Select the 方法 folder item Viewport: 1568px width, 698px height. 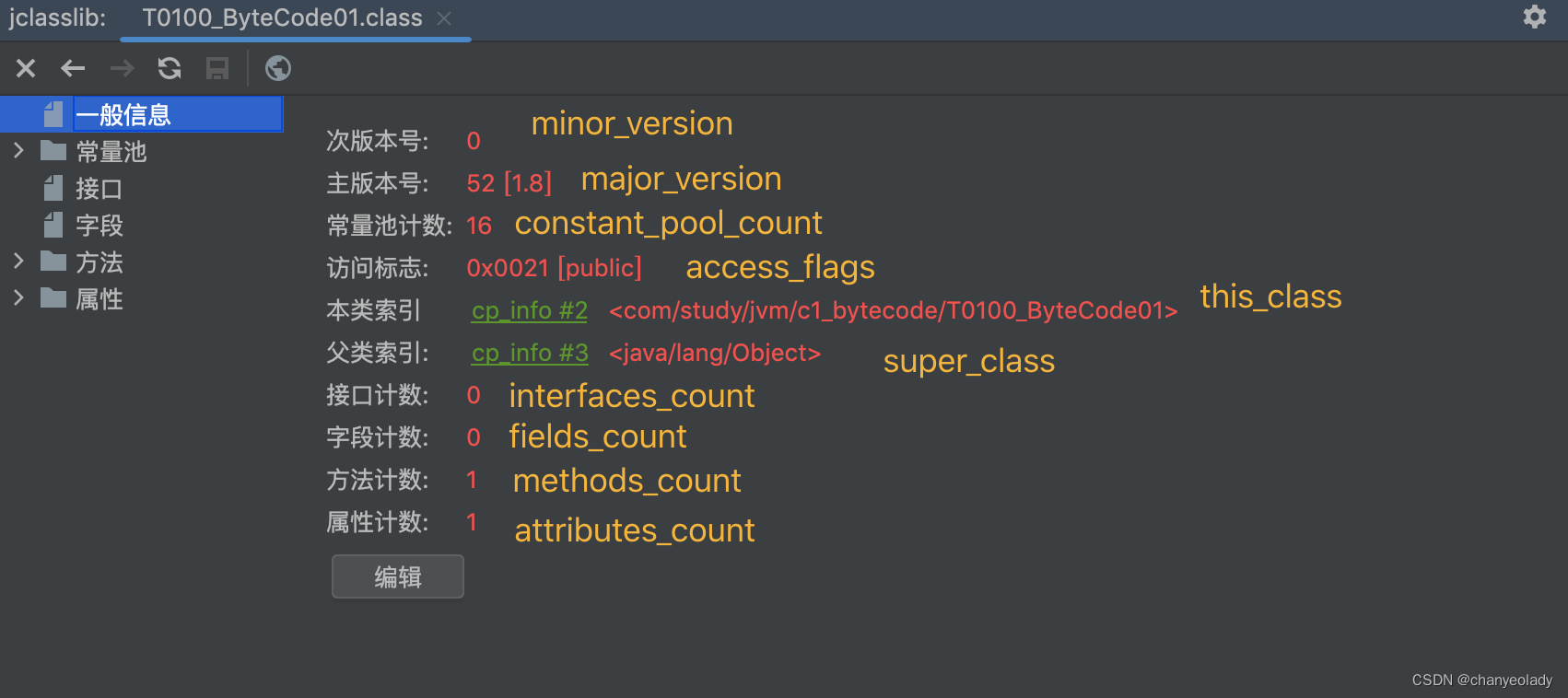(99, 262)
